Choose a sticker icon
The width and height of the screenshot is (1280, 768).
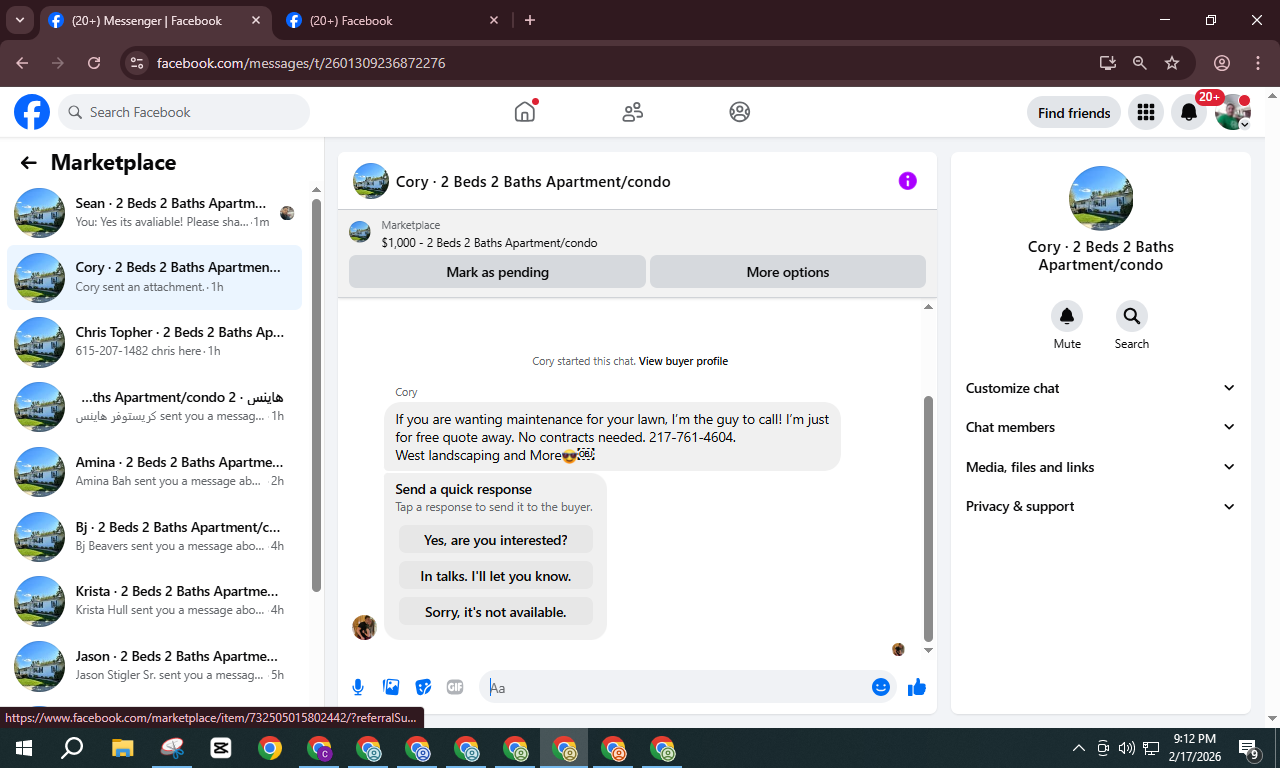423,687
